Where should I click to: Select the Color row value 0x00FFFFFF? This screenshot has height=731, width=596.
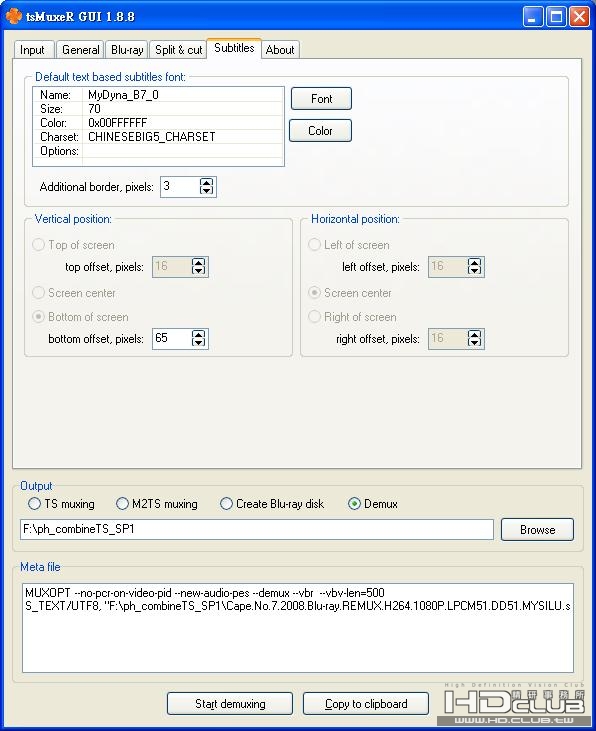(x=158, y=123)
